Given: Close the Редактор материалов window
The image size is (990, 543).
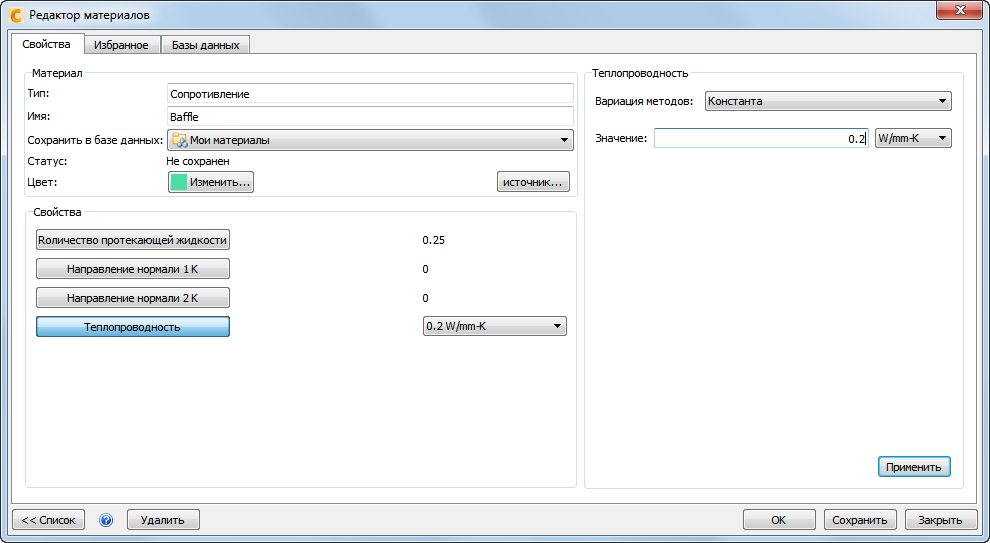Looking at the screenshot, I should (959, 10).
